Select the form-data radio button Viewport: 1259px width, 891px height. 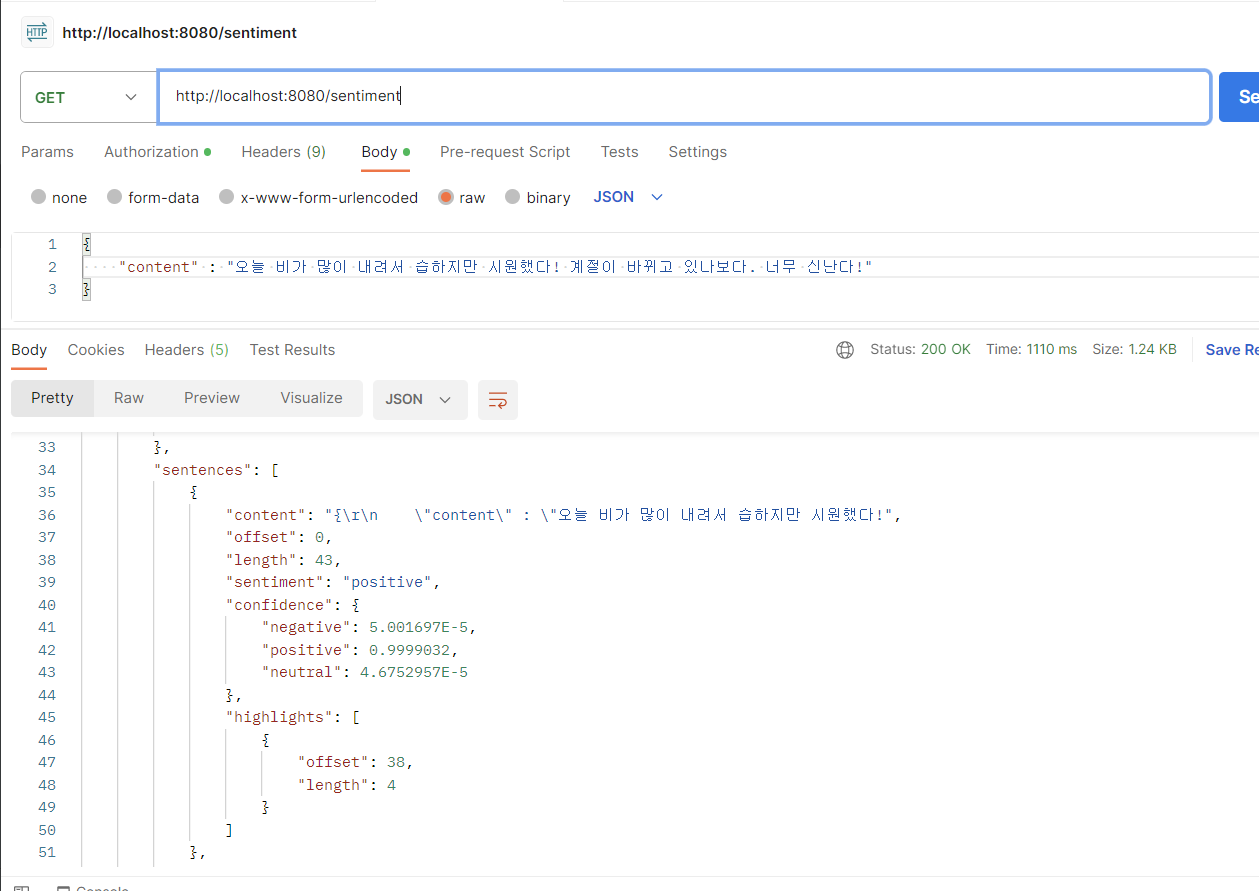tap(115, 197)
